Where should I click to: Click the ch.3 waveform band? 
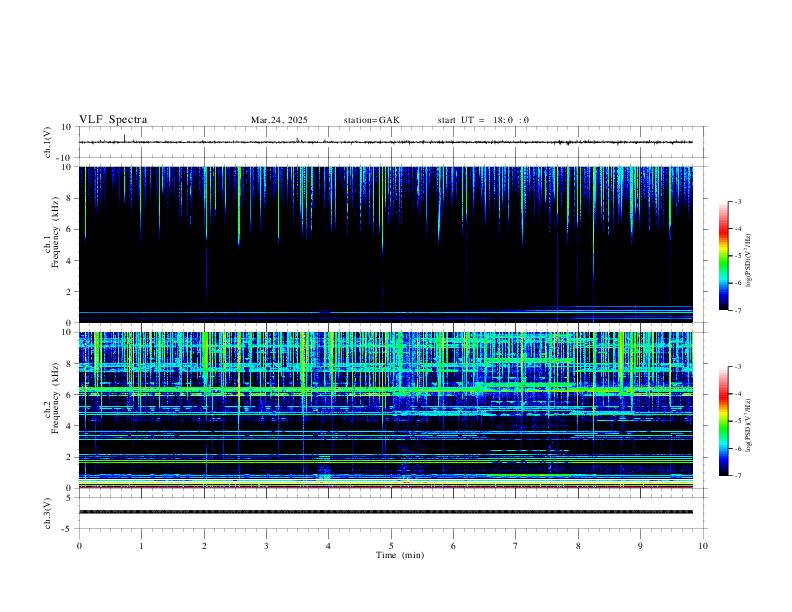click(385, 512)
